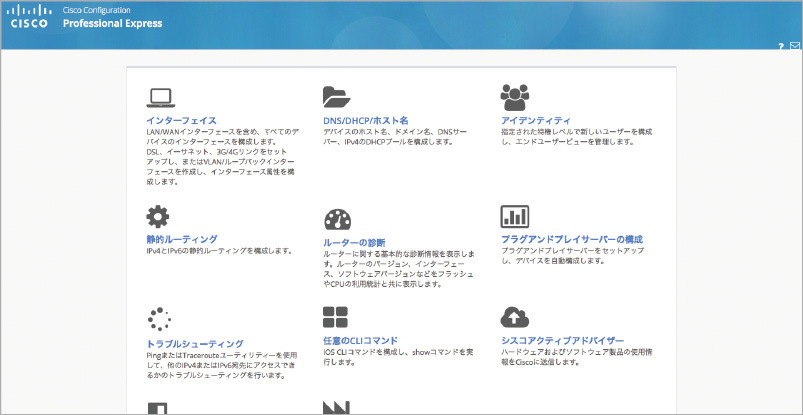This screenshot has height=415, width=803.
Task: Click the four-square grid icon for 任意のCLIコマンド
Action: coord(335,317)
